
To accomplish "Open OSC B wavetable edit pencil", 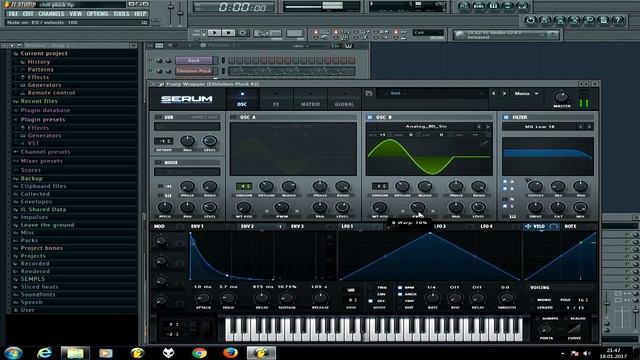I will pyautogui.click(x=484, y=143).
